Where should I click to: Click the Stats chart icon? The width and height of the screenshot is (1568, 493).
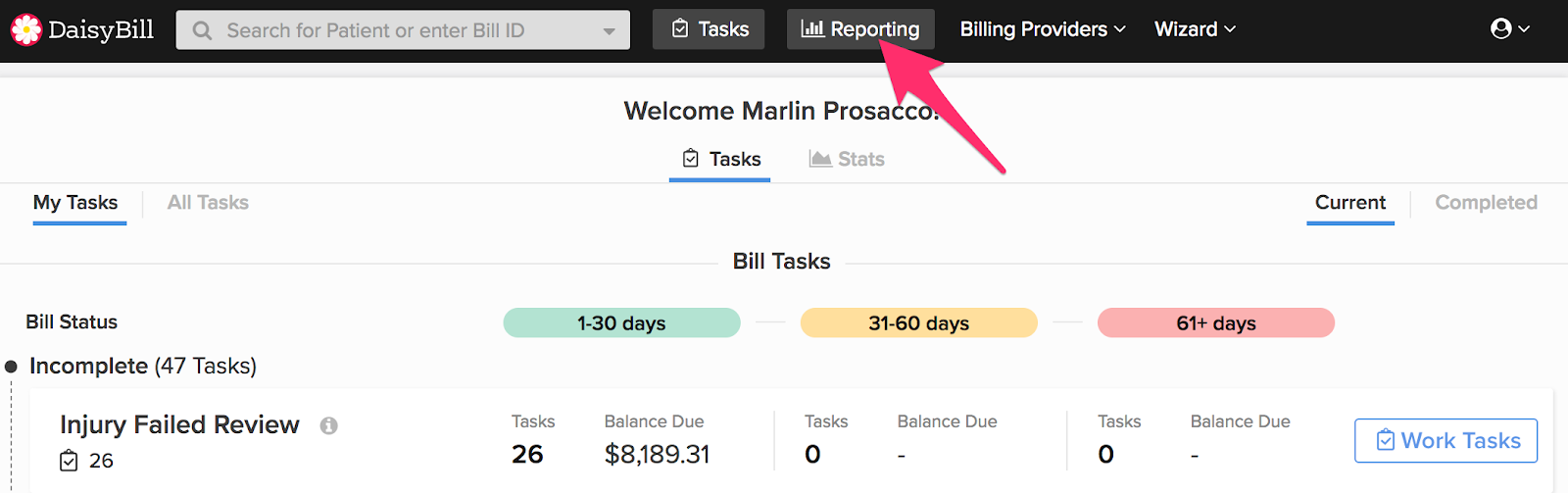(820, 159)
